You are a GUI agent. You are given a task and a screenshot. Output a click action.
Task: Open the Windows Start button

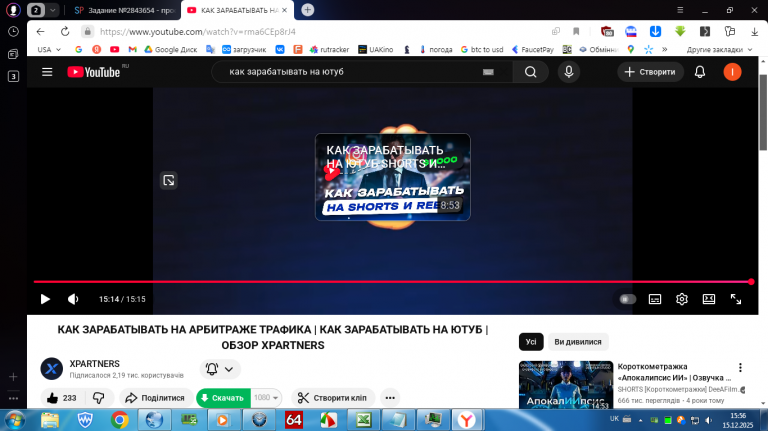point(14,420)
